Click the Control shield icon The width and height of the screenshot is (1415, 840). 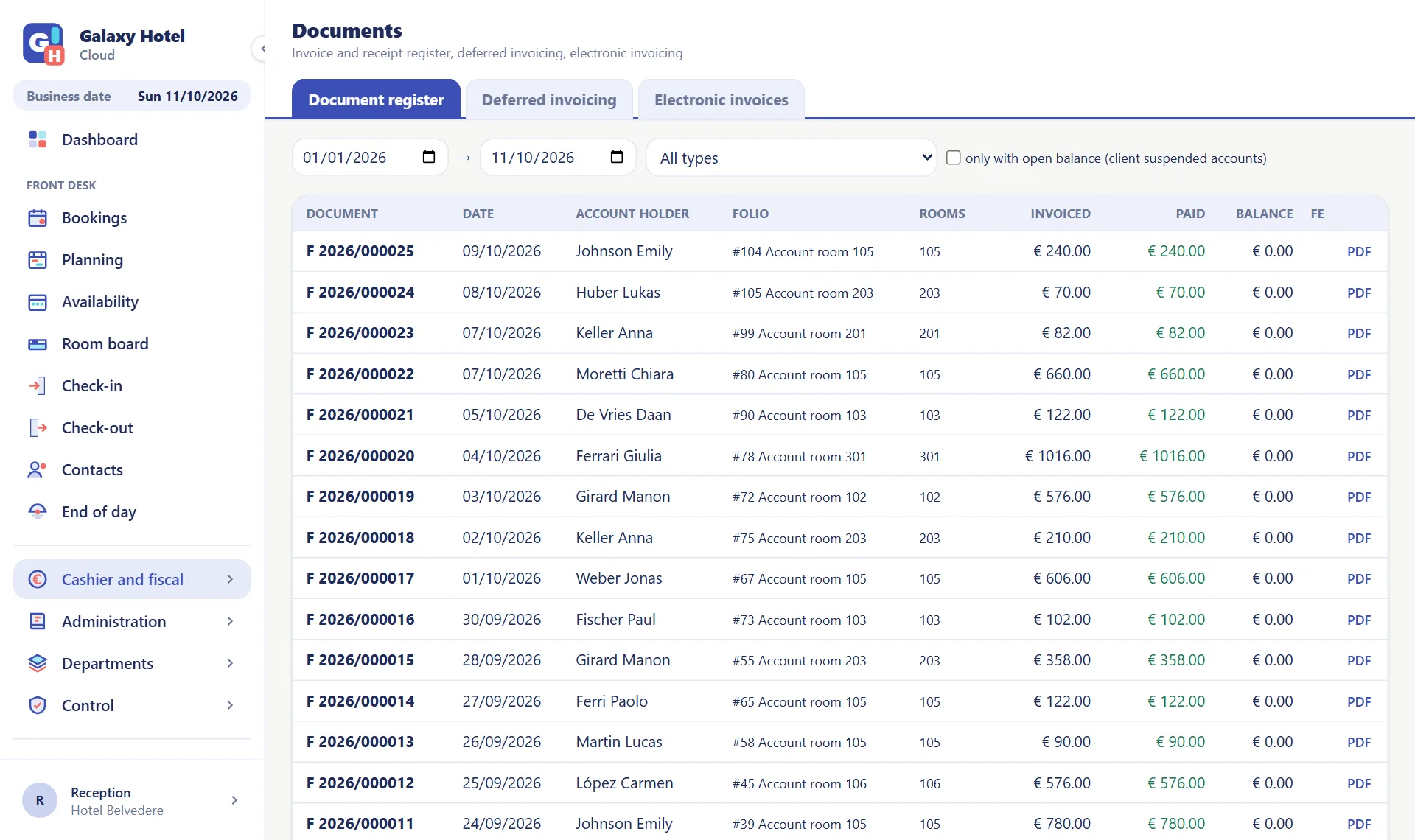[x=38, y=706]
